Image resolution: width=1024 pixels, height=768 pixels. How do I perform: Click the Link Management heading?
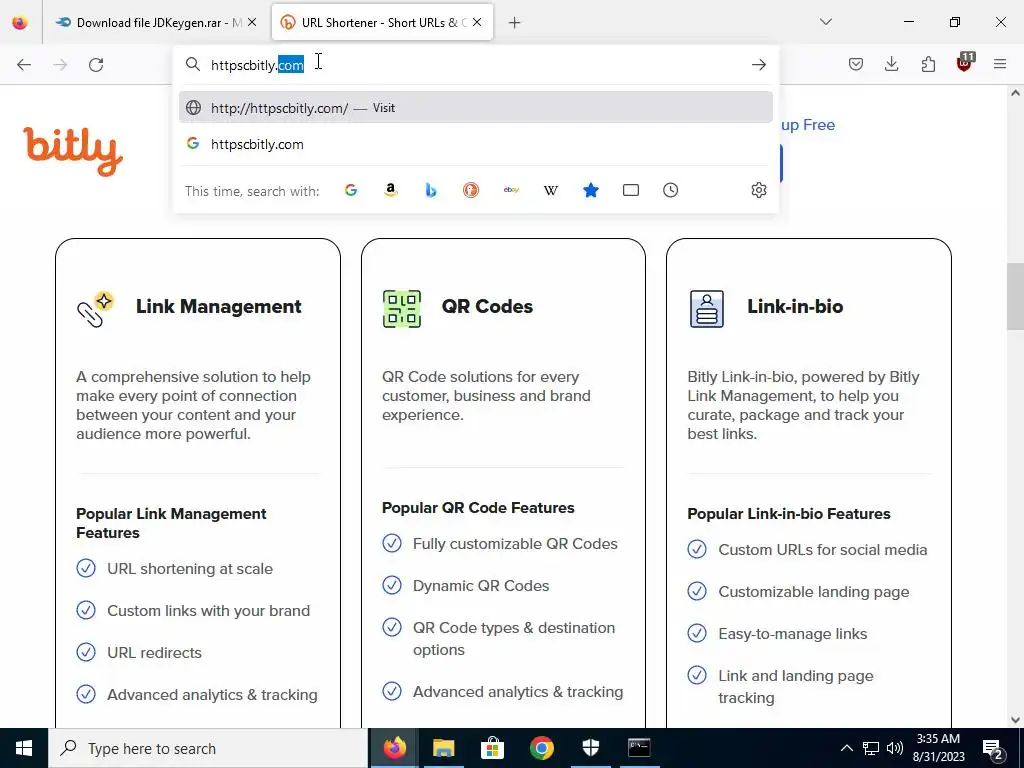point(219,306)
